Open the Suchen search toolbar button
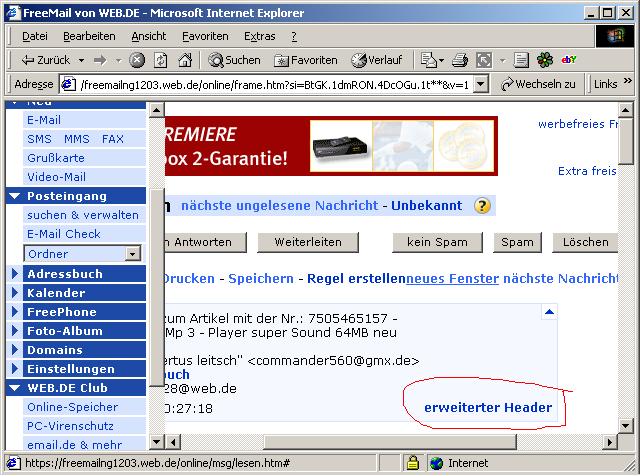Viewport: 640px width, 476px height. [x=234, y=60]
